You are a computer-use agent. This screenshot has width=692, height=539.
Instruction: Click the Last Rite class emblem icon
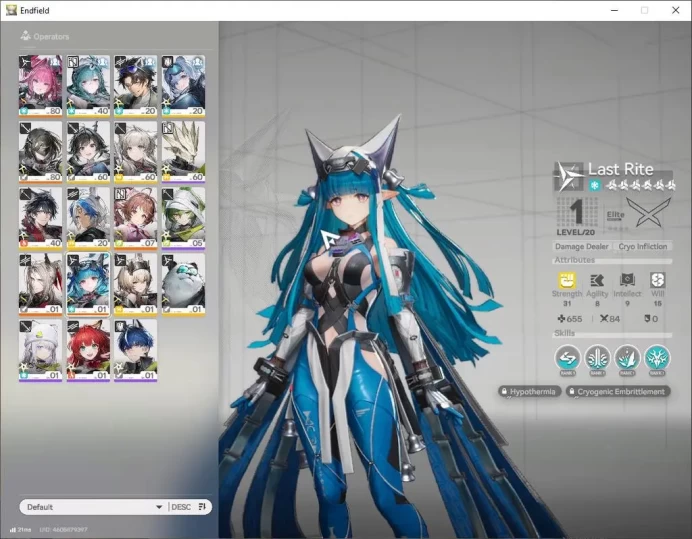pos(569,176)
